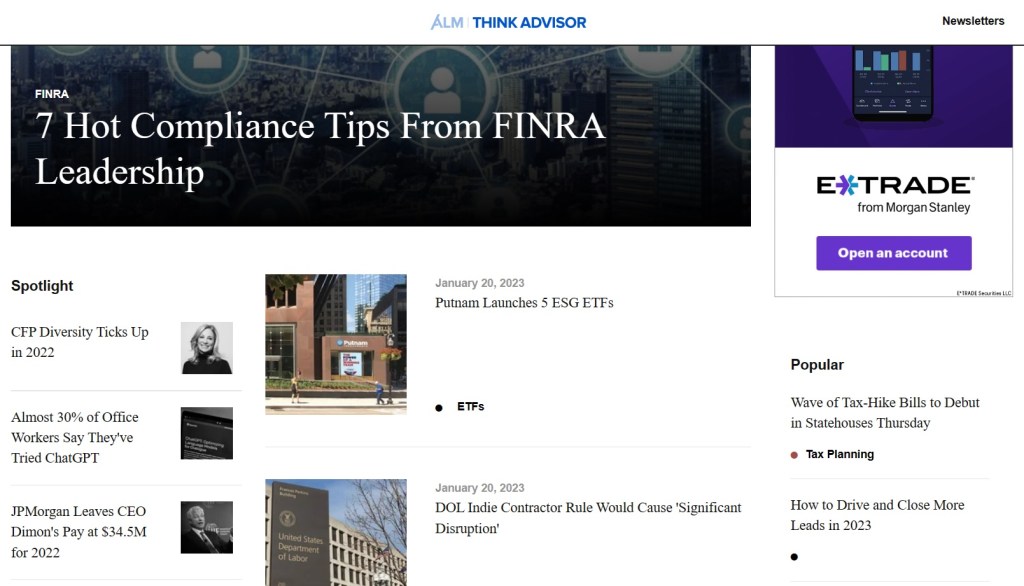This screenshot has height=586, width=1024.
Task: Click the woman portrait thumbnail in Spotlight
Action: pyautogui.click(x=207, y=348)
